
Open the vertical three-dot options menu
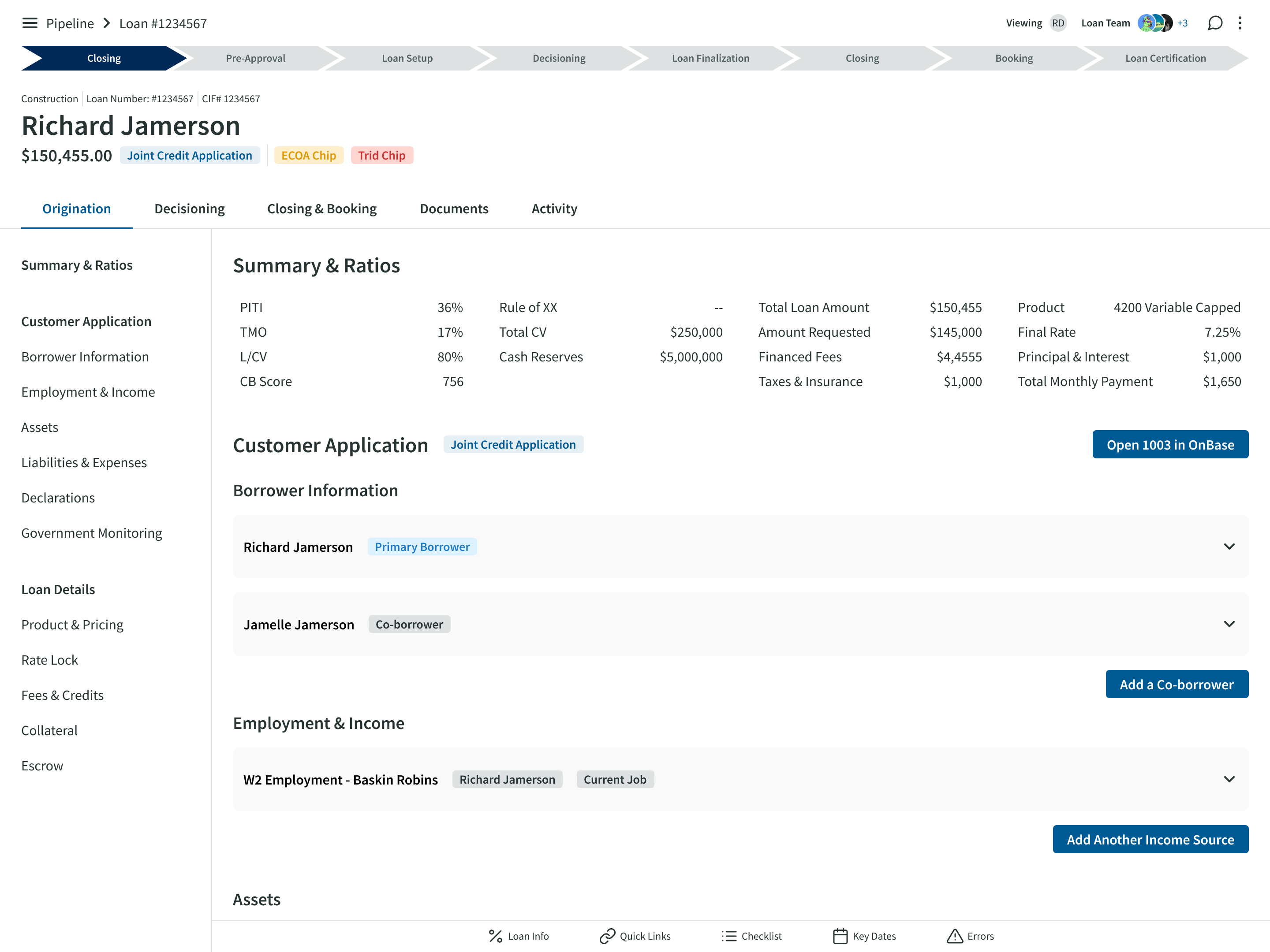click(1240, 23)
